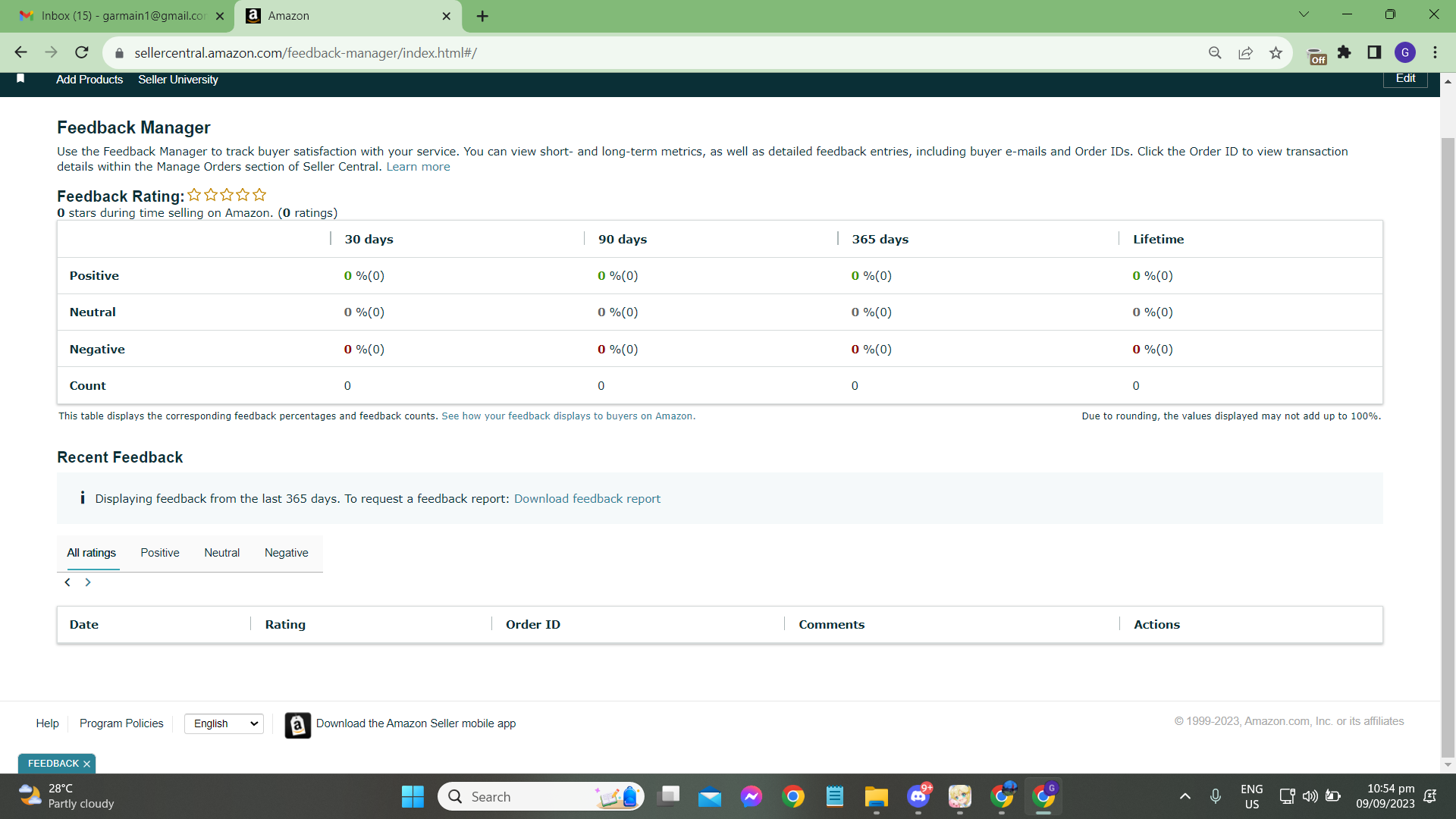Open Program Policies in footer
The width and height of the screenshot is (1456, 819).
tap(121, 723)
